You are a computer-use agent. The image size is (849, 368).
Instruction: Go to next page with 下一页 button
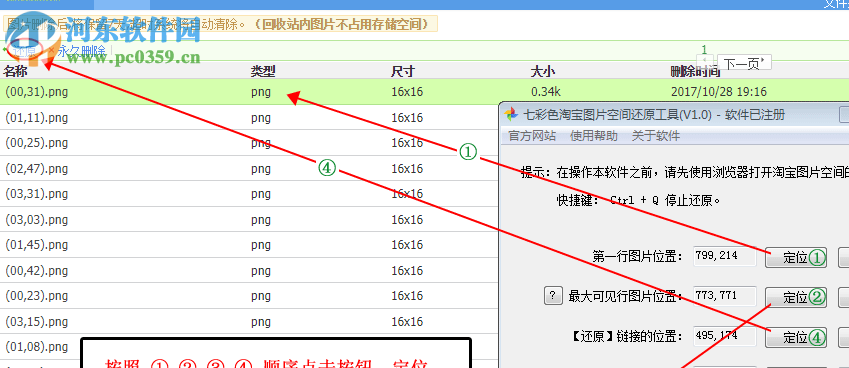744,63
